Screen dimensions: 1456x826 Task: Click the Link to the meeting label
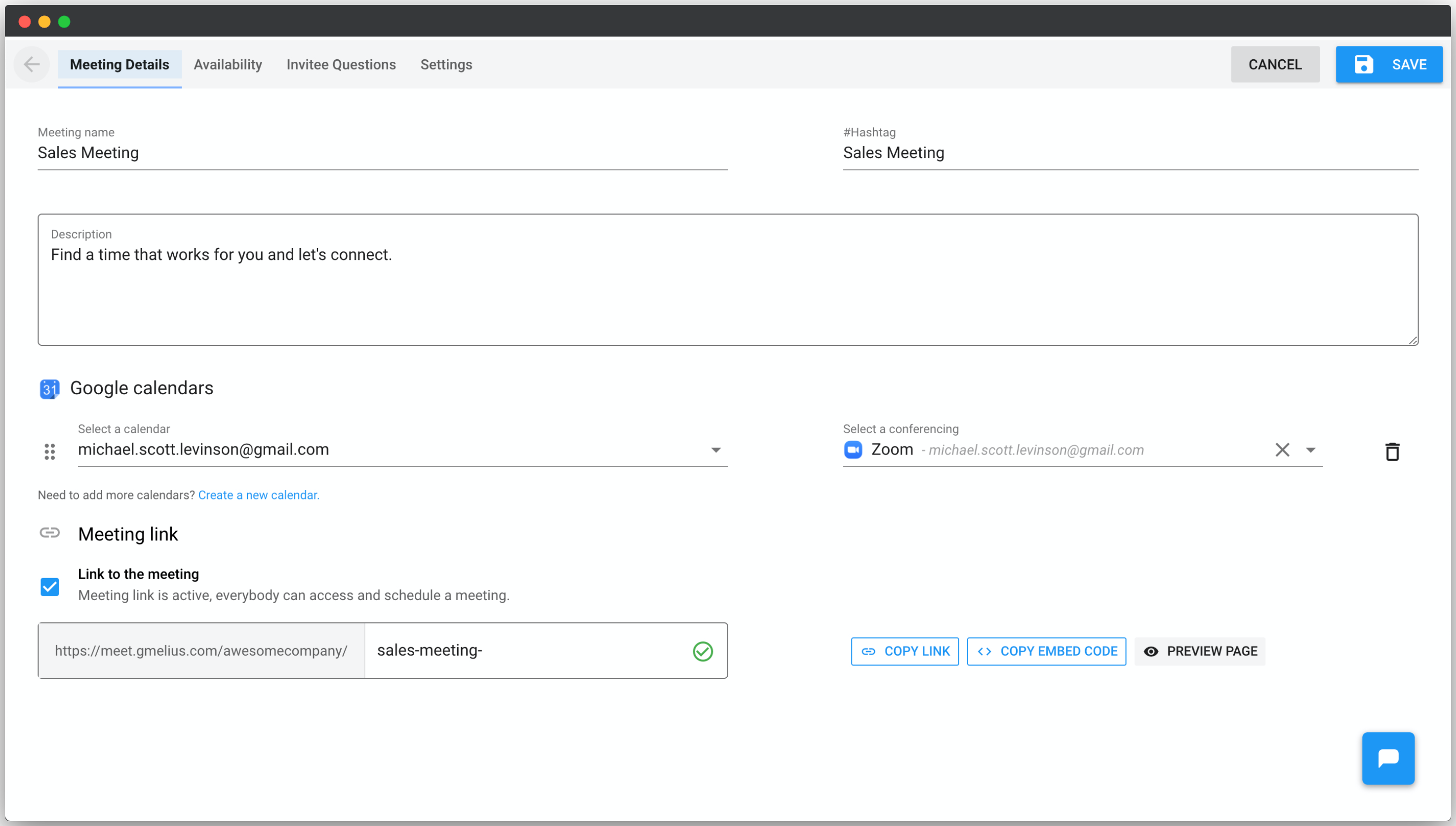138,574
